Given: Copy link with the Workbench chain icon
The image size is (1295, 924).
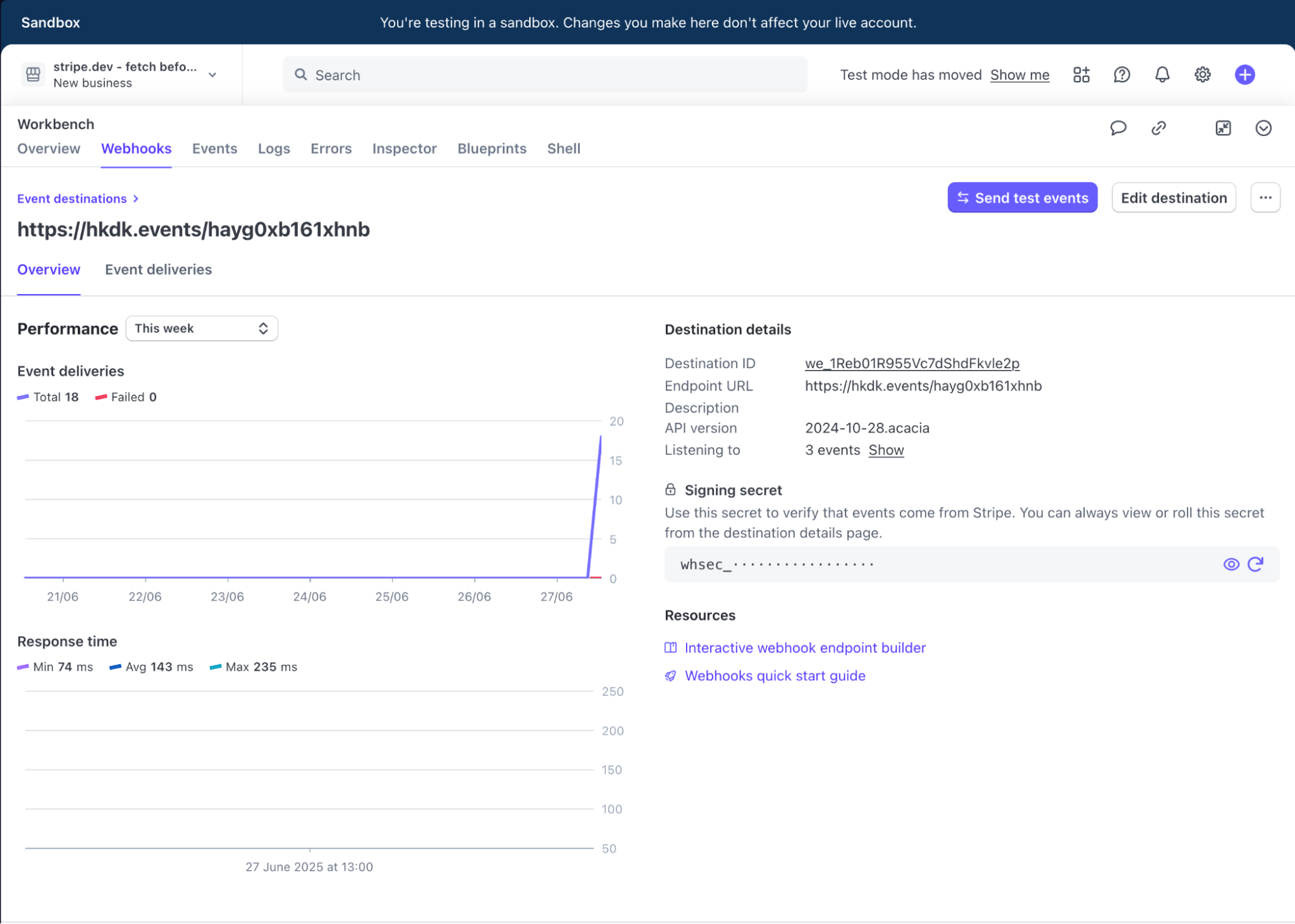Looking at the screenshot, I should click(1158, 128).
